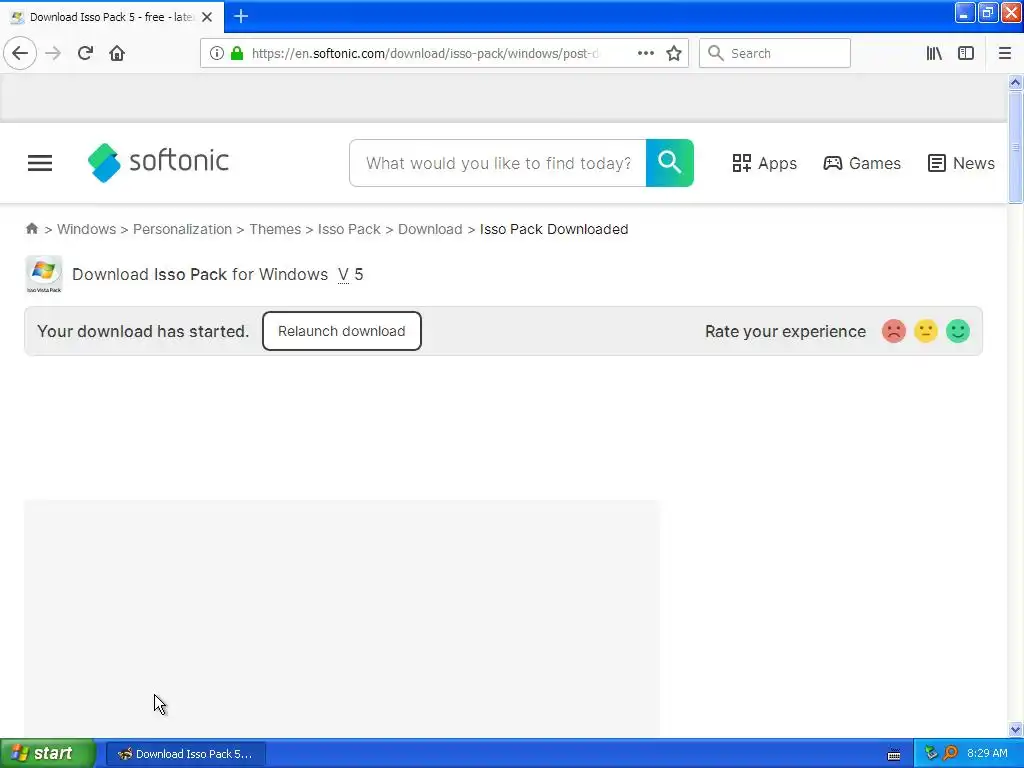Click the keyboard icon in the taskbar

(894, 754)
